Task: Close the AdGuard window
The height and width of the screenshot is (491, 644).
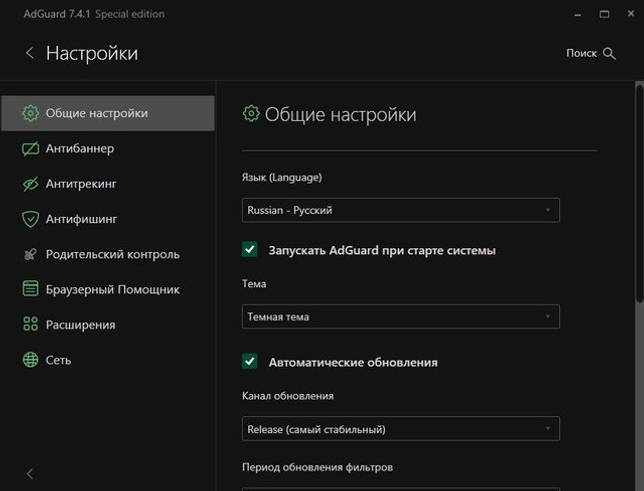Action: click(631, 14)
